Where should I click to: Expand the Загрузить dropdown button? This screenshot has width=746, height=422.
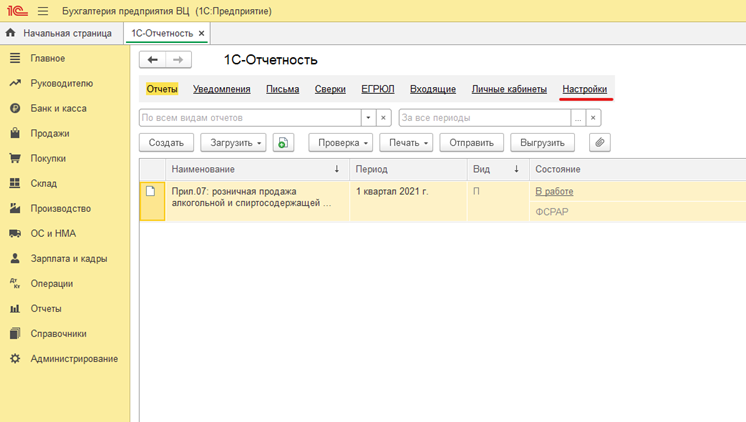click(233, 143)
